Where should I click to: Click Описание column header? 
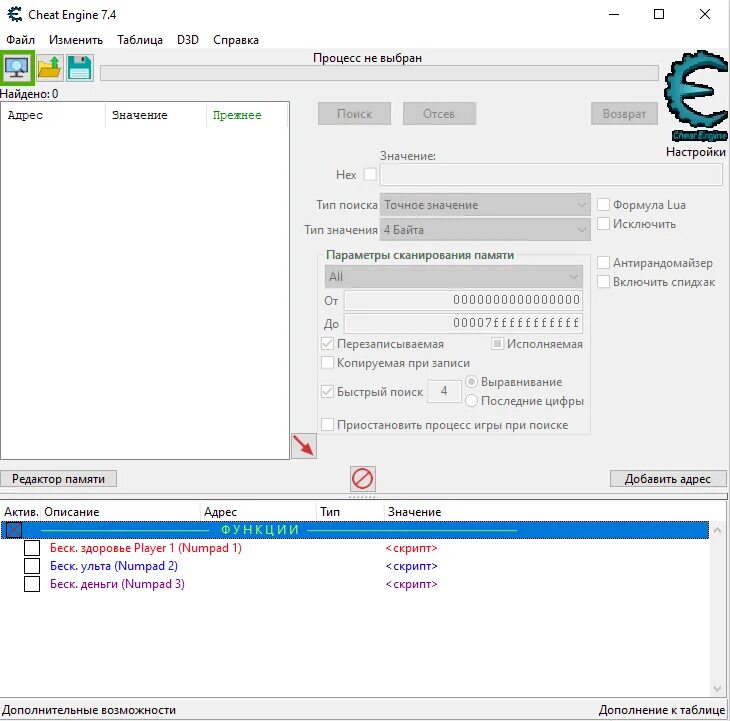120,512
